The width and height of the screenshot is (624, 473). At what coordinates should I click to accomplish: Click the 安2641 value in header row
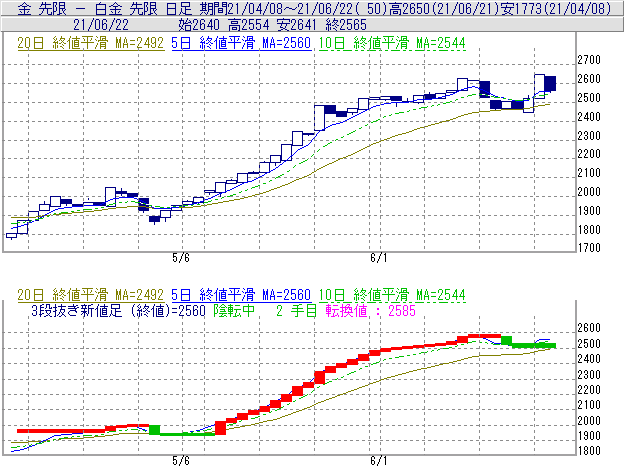(297, 25)
